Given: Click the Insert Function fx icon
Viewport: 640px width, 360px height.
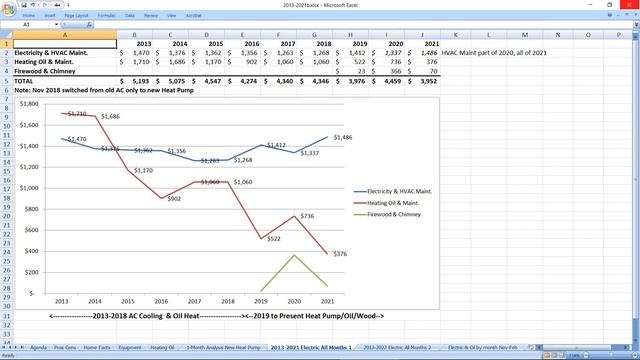Looking at the screenshot, I should click(x=89, y=25).
